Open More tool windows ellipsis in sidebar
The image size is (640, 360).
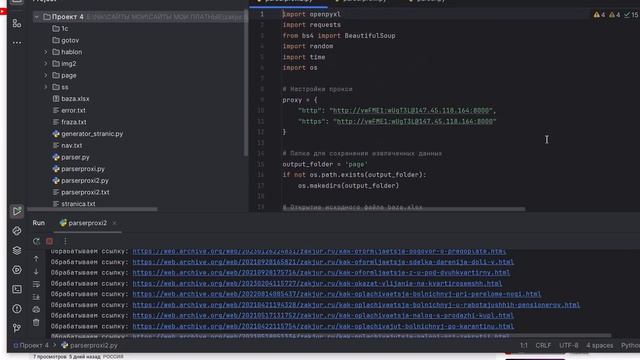17,42
